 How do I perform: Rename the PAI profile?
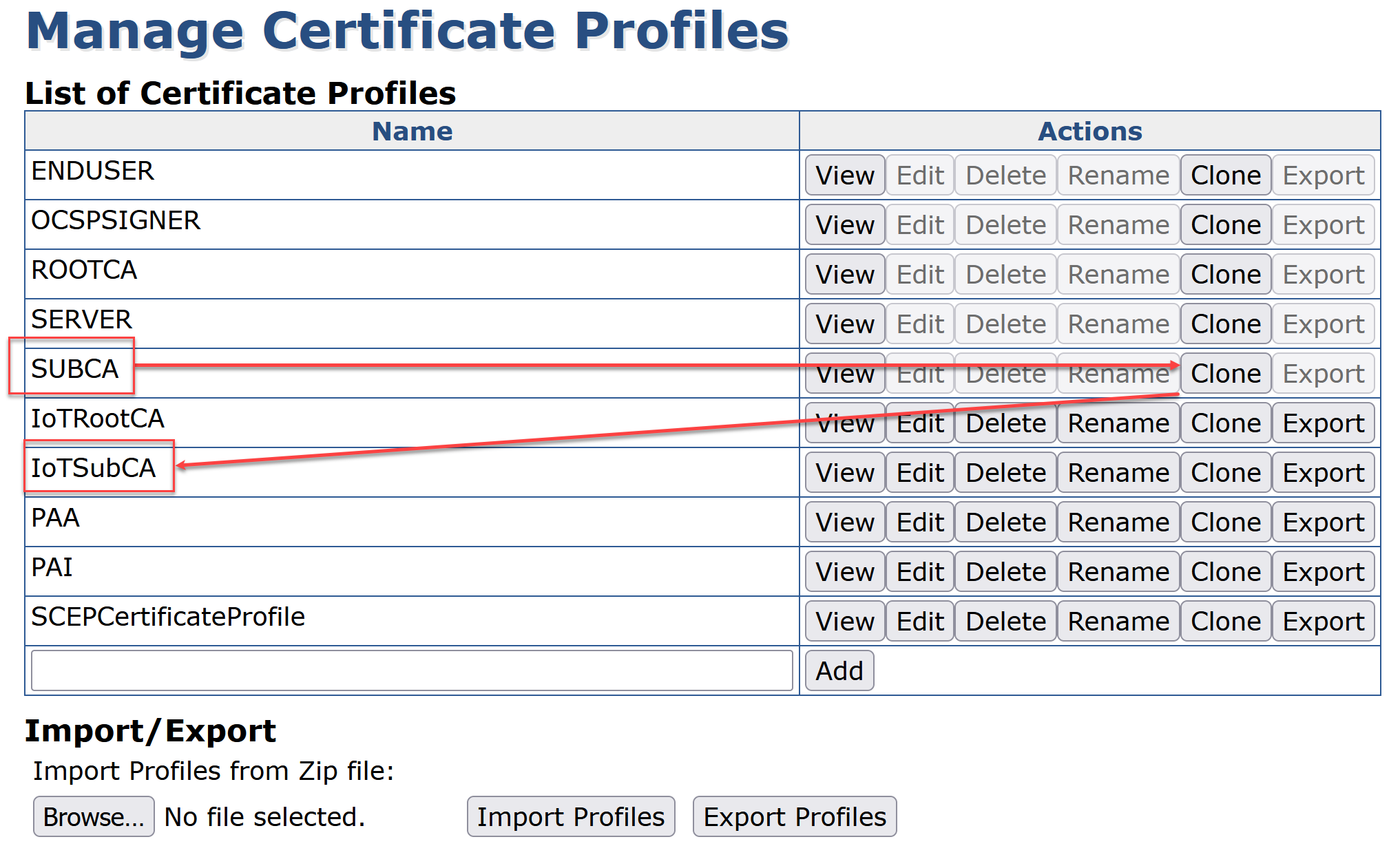point(1118,571)
